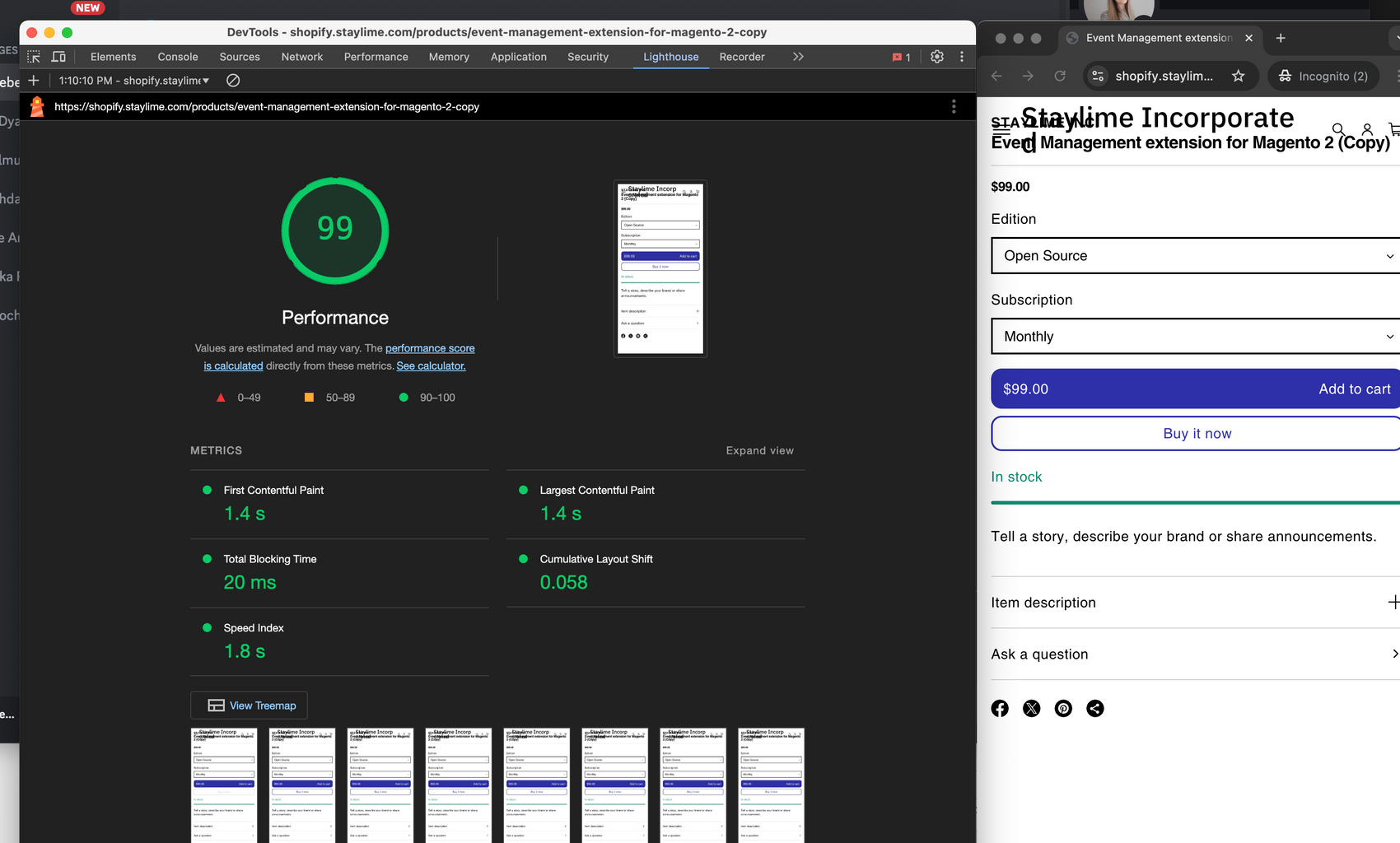1400x843 pixels.
Task: Click the generic share icon on product page
Action: (x=1095, y=709)
